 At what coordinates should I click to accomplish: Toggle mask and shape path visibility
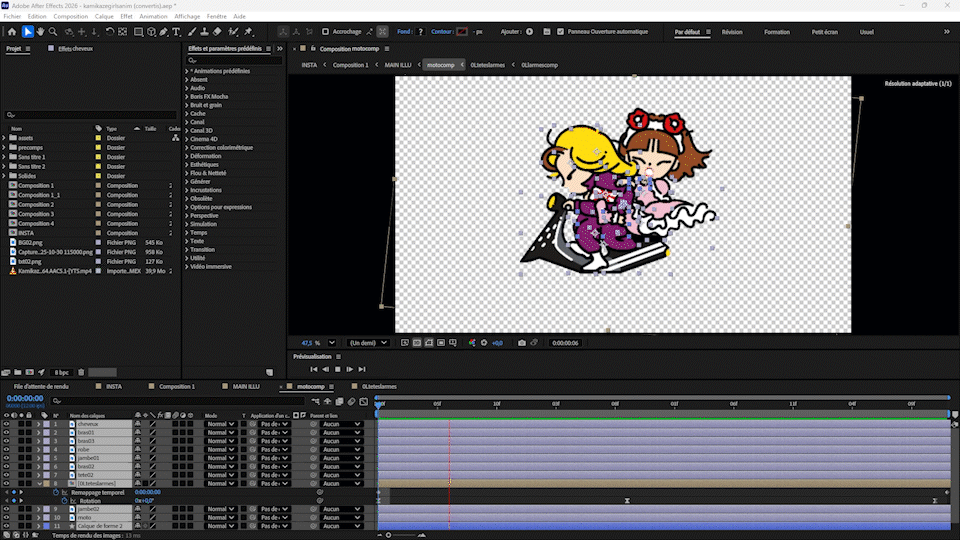[429, 343]
